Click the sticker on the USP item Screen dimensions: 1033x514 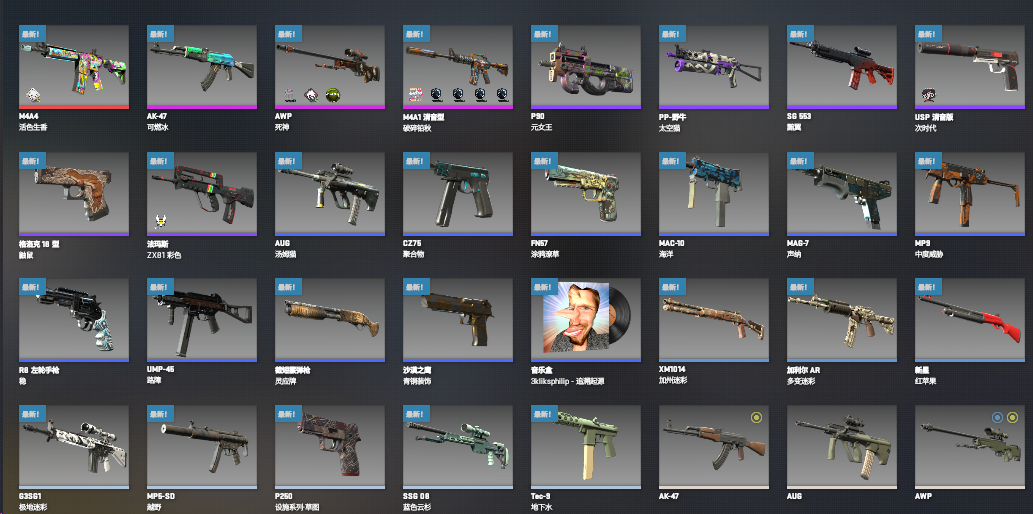tap(928, 94)
